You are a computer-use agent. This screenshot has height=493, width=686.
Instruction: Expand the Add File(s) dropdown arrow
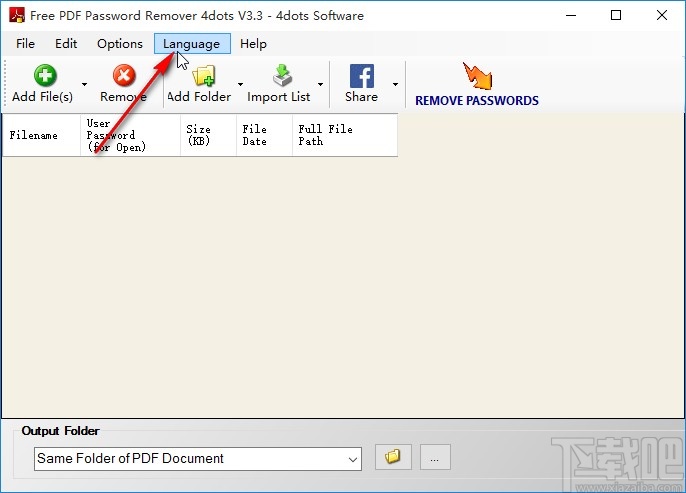pos(84,84)
